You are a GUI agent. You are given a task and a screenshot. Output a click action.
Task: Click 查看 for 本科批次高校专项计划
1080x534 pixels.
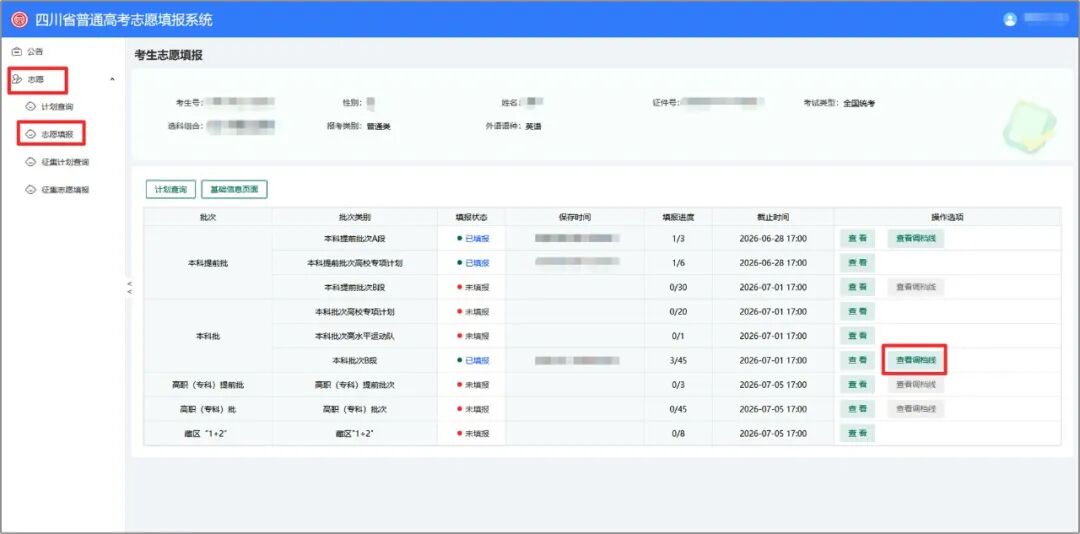(857, 311)
